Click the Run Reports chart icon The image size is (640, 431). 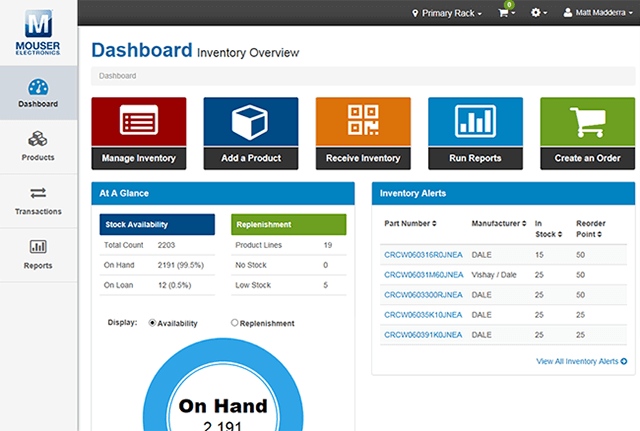[x=475, y=122]
